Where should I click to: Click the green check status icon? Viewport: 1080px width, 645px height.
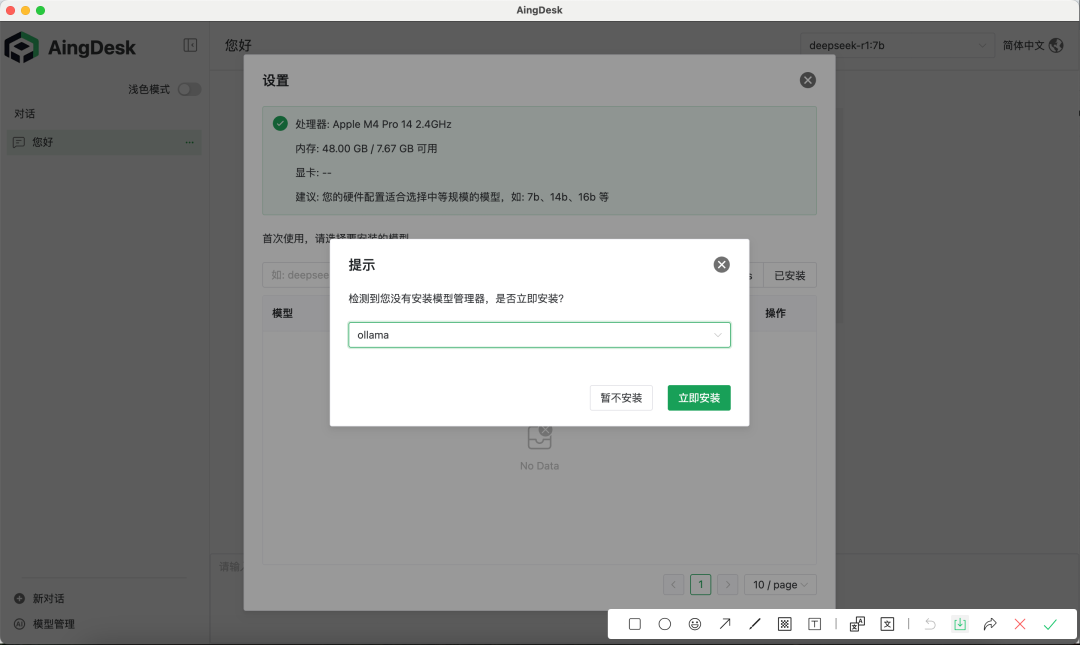[280, 123]
